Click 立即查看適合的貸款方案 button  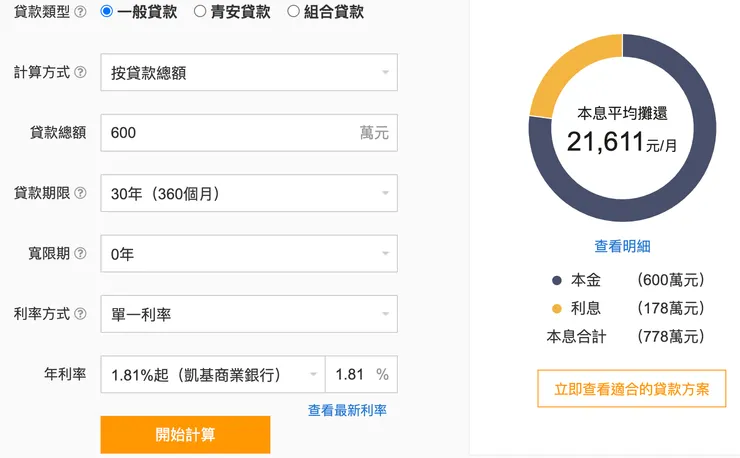click(x=632, y=389)
